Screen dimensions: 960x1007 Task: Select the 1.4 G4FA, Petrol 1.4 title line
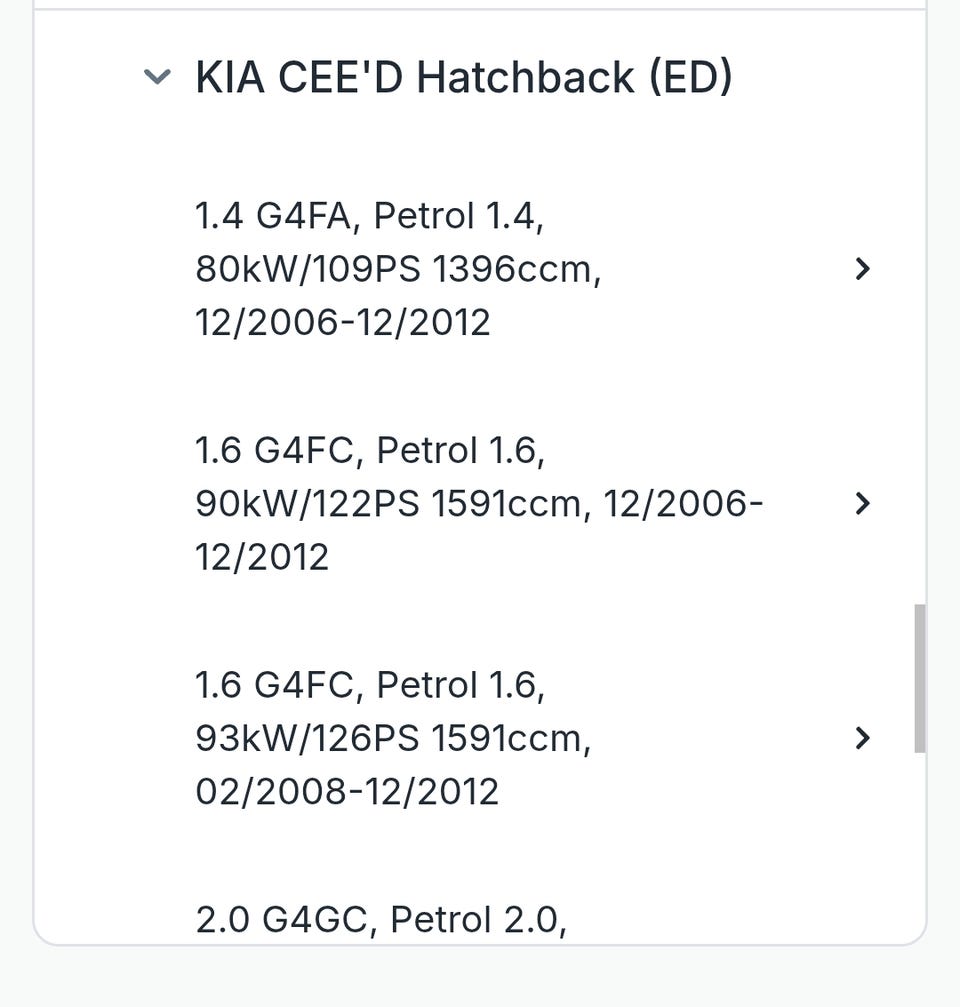[x=369, y=215]
